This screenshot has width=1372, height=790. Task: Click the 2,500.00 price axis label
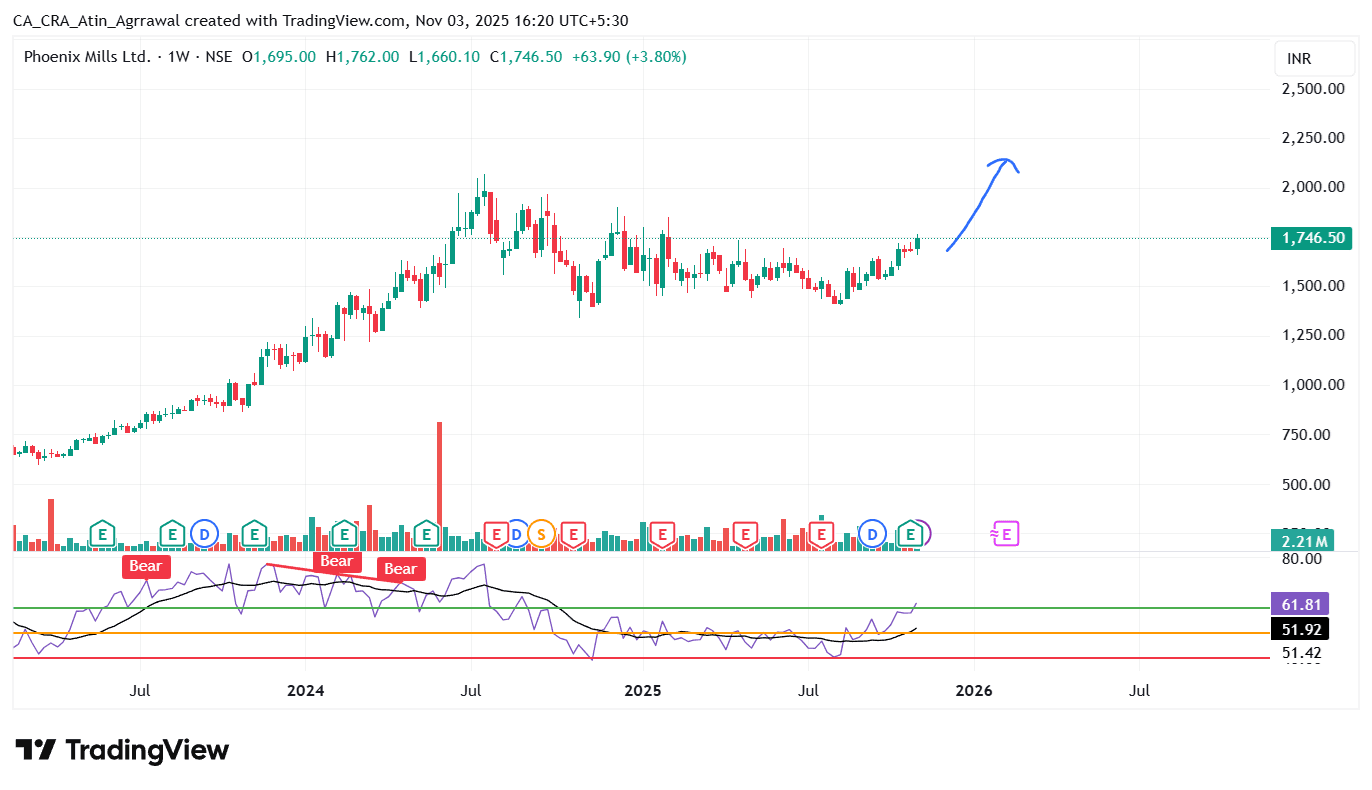tap(1312, 88)
